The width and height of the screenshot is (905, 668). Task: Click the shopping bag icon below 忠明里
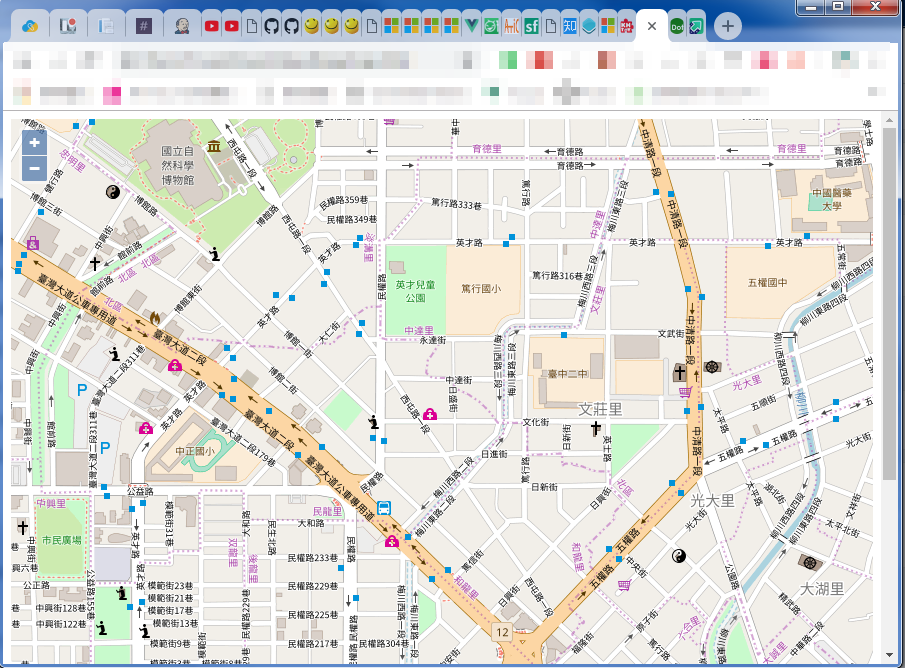(x=33, y=243)
